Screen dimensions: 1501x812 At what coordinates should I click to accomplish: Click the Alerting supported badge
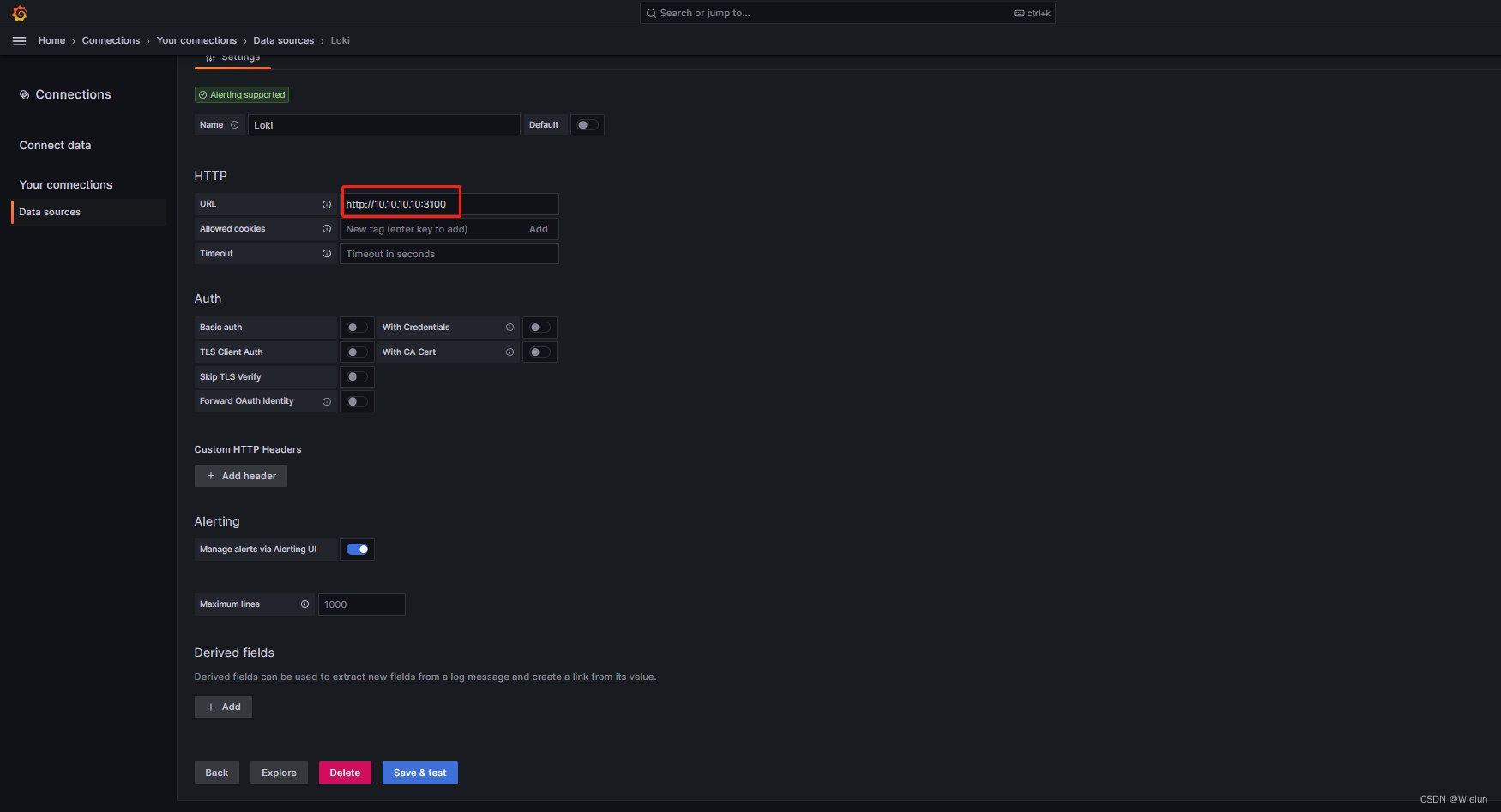(x=242, y=95)
